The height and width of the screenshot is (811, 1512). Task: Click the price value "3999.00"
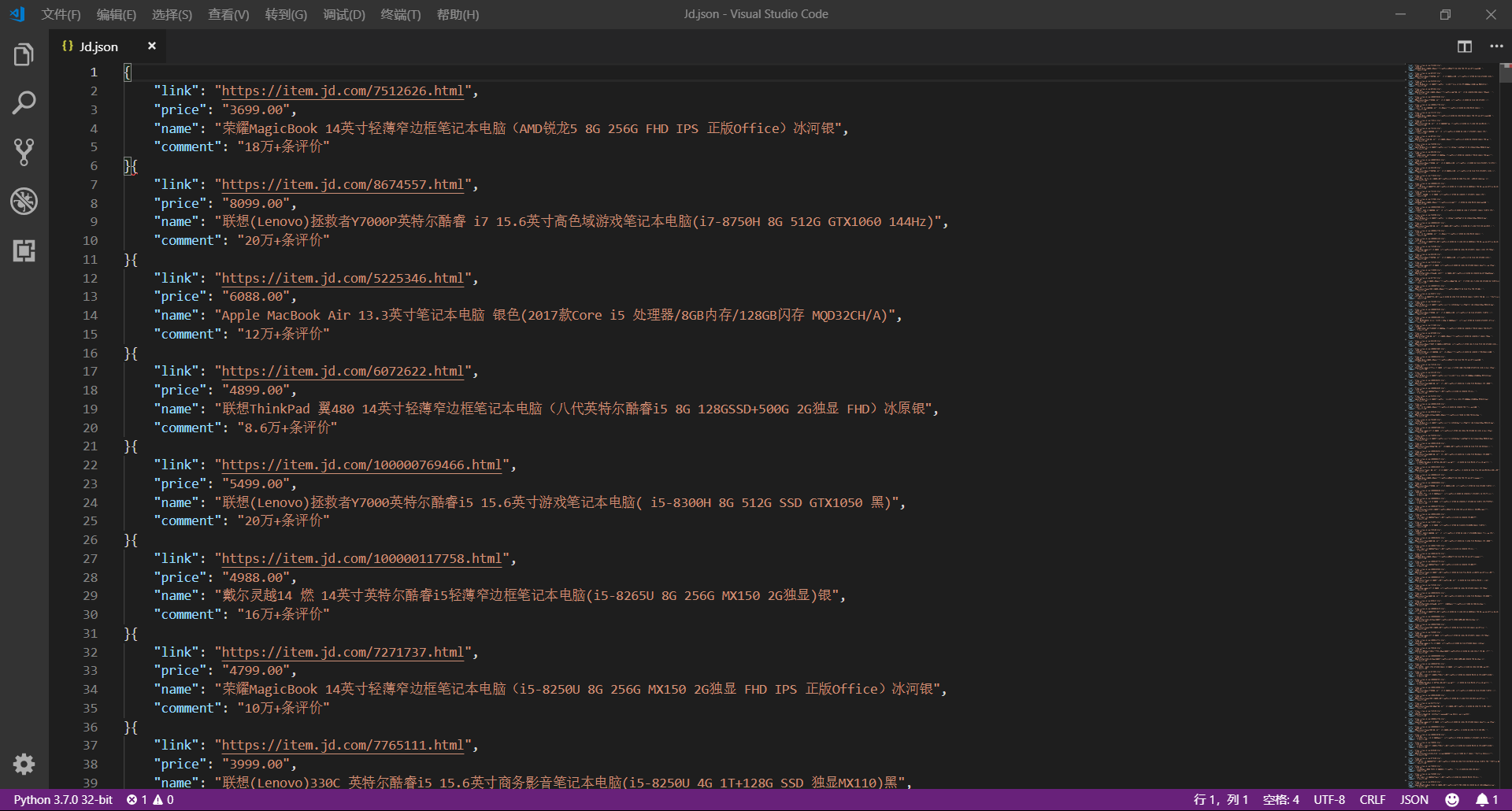255,765
